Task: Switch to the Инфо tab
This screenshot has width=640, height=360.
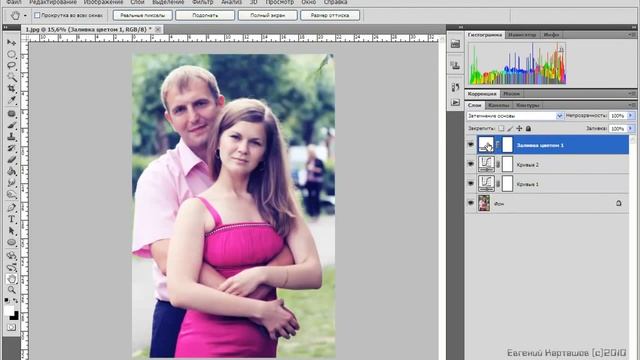Action: point(551,35)
